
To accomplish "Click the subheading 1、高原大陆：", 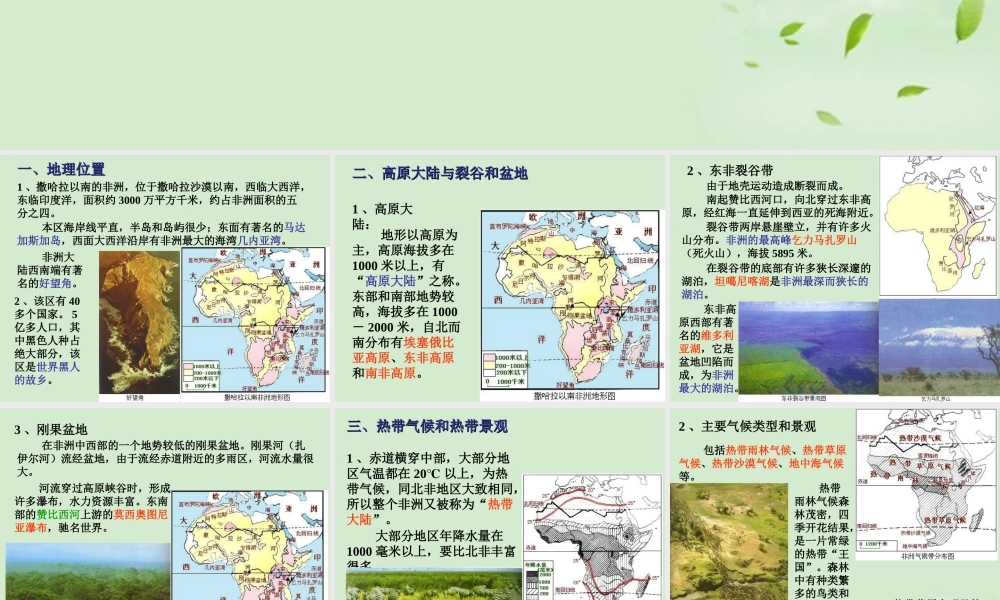I will tap(383, 217).
